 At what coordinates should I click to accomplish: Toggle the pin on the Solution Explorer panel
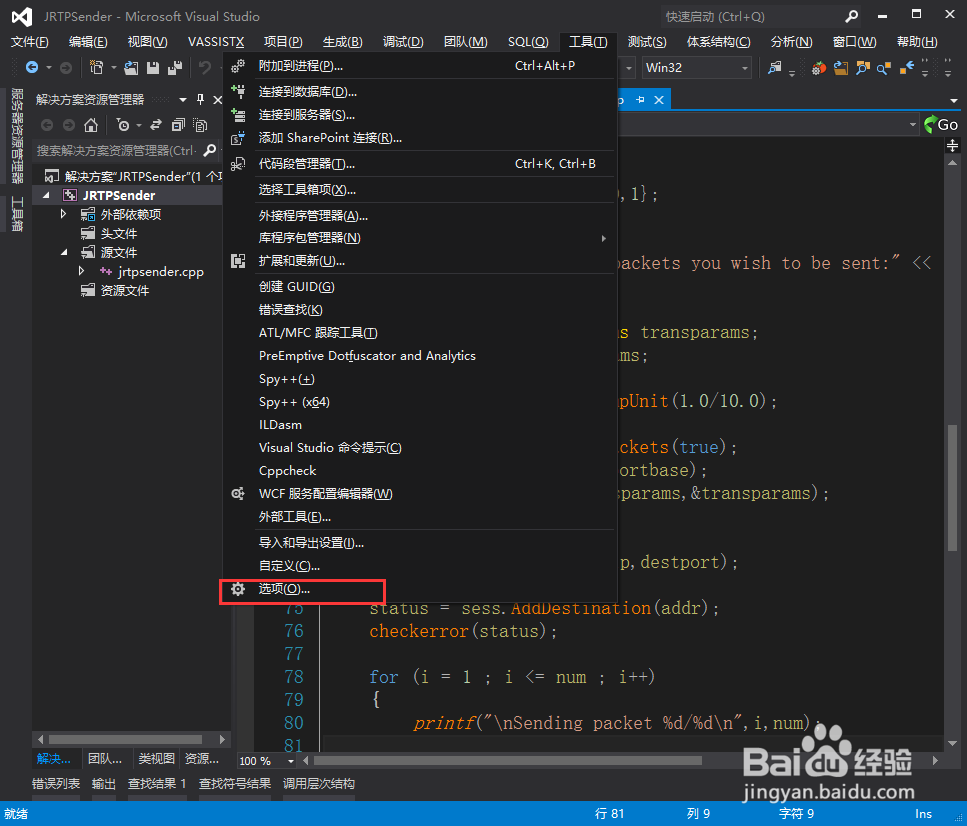(200, 99)
